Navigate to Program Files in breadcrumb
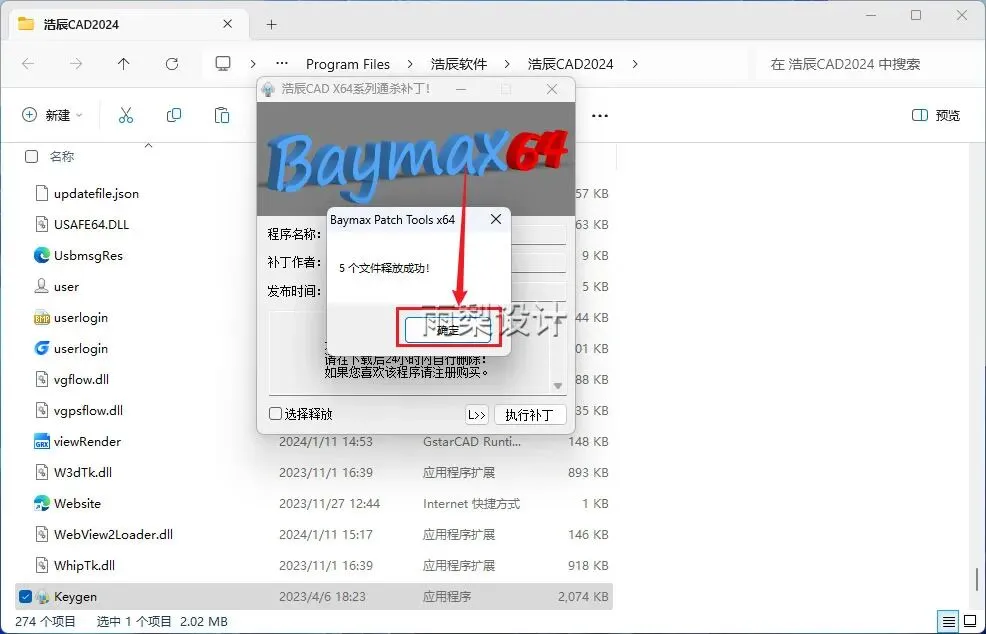Viewport: 986px width, 634px height. [348, 64]
